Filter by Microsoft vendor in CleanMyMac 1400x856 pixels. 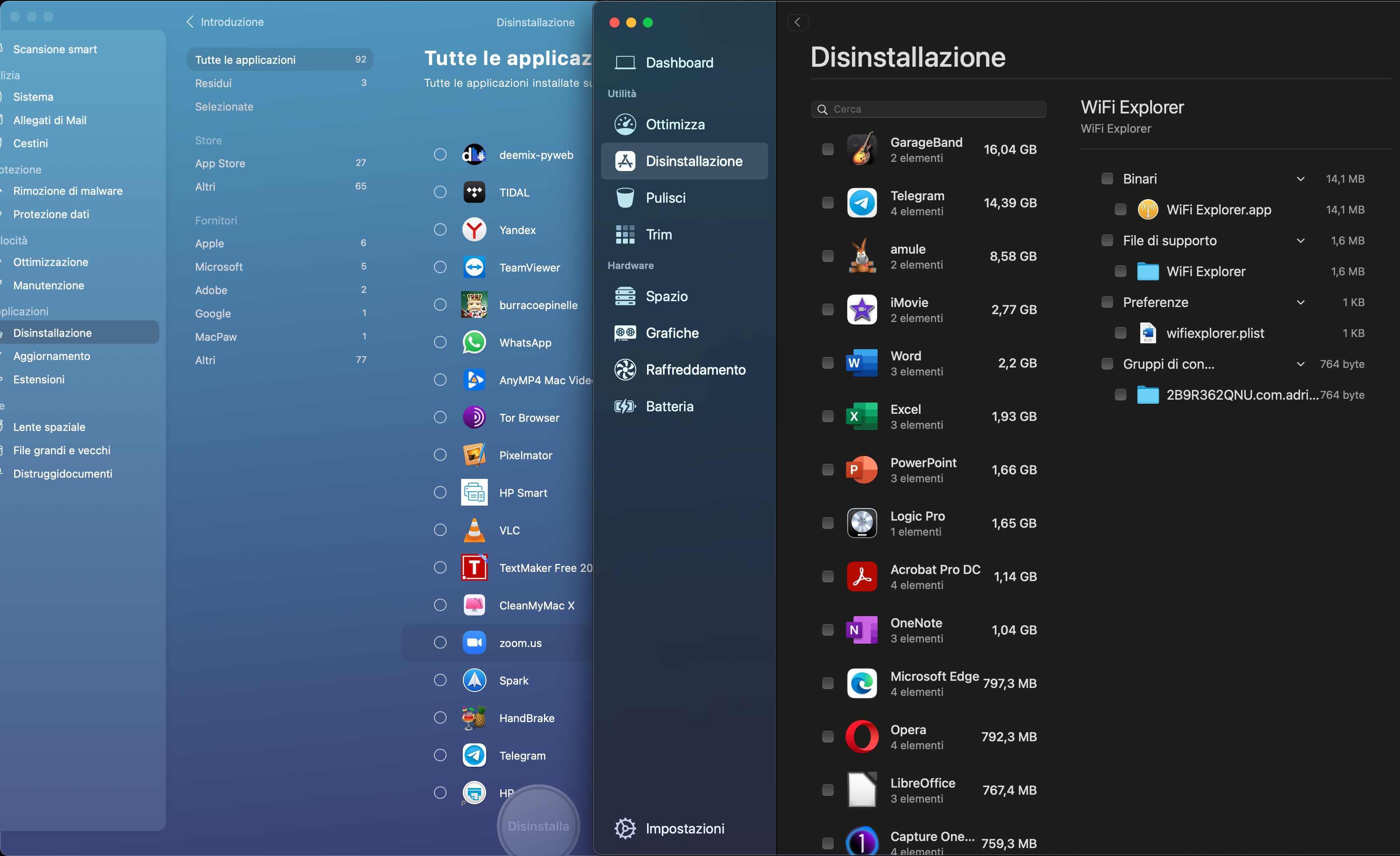280,267
